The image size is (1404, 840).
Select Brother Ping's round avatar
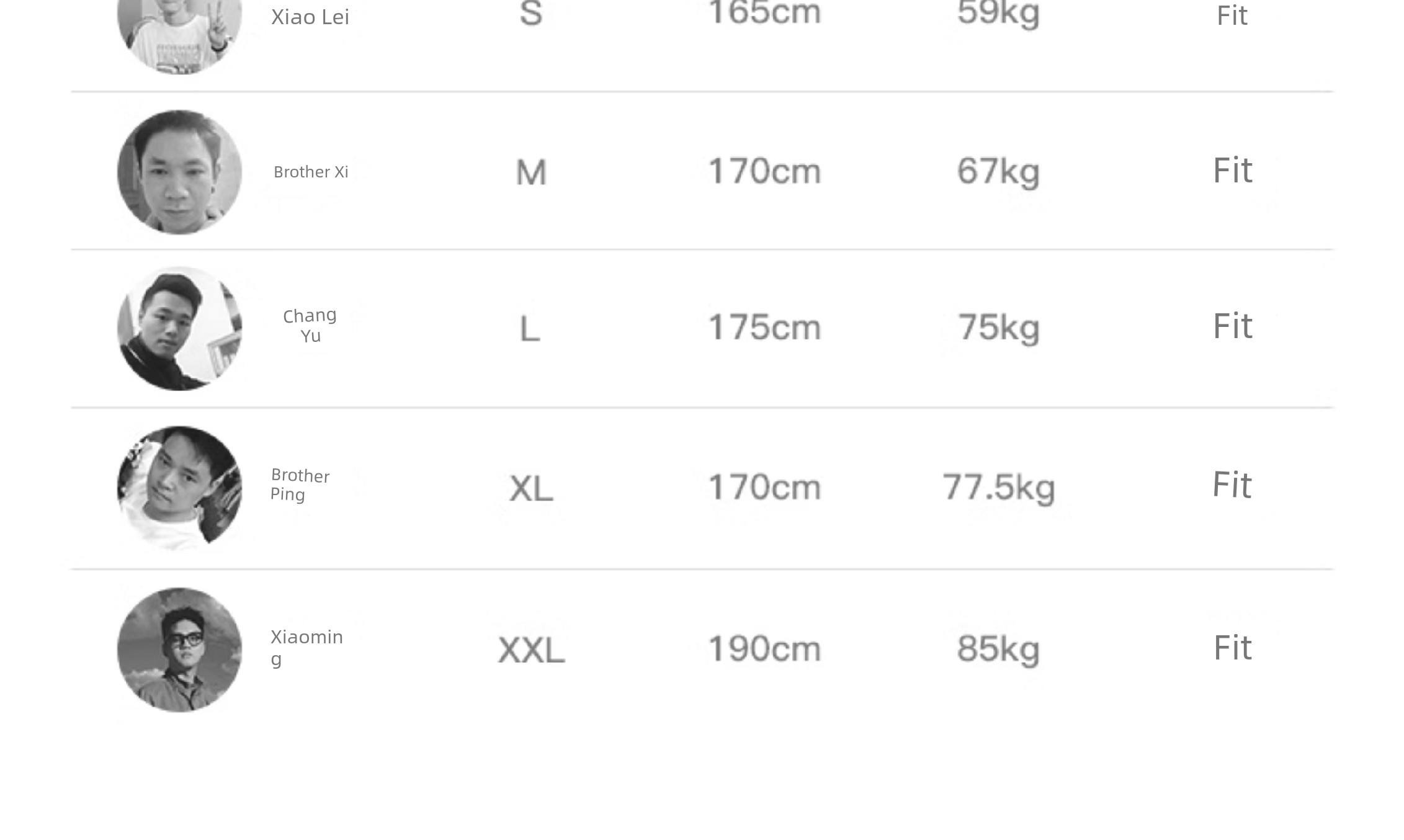tap(179, 488)
